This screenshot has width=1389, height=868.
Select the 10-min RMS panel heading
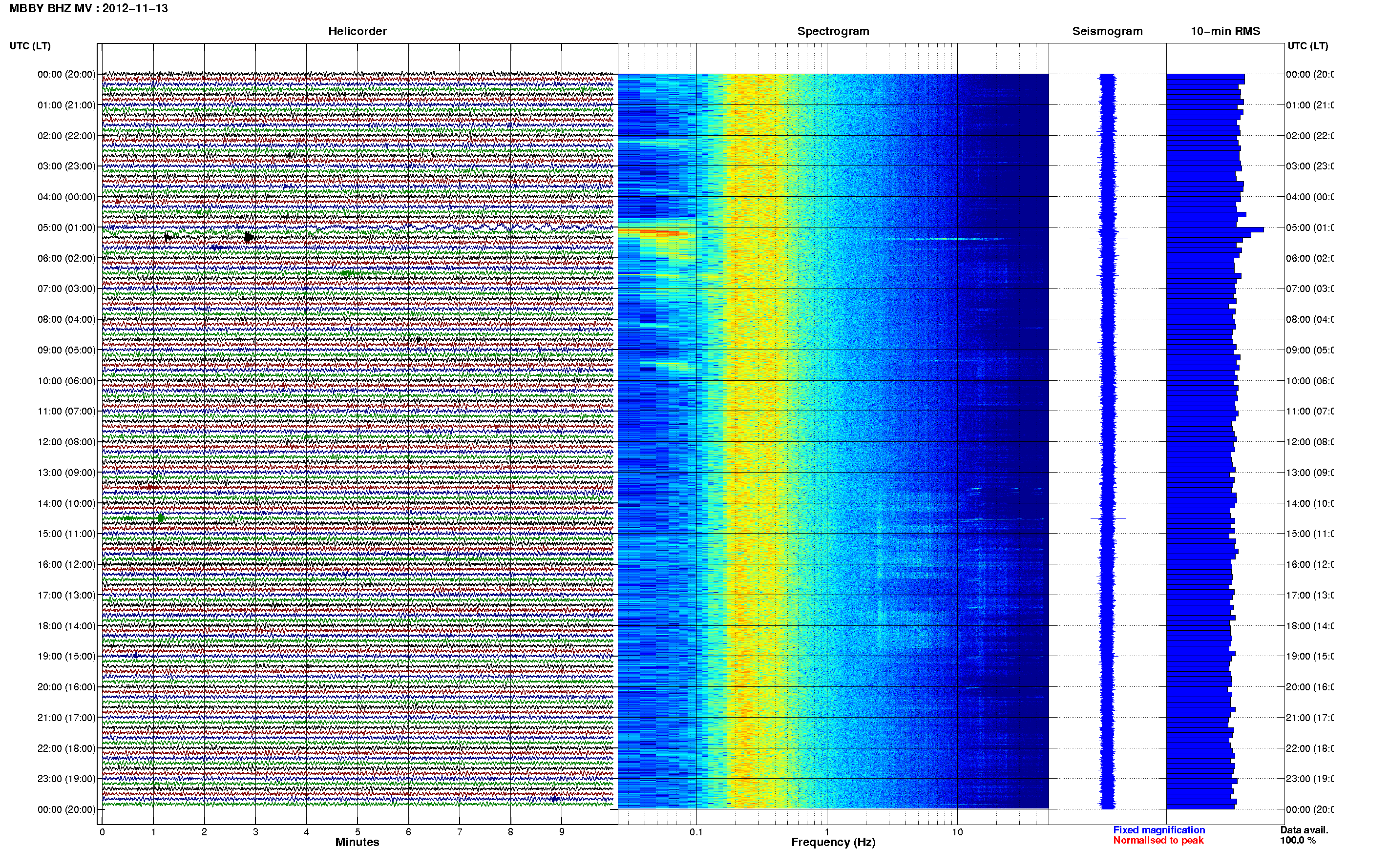tap(1225, 32)
